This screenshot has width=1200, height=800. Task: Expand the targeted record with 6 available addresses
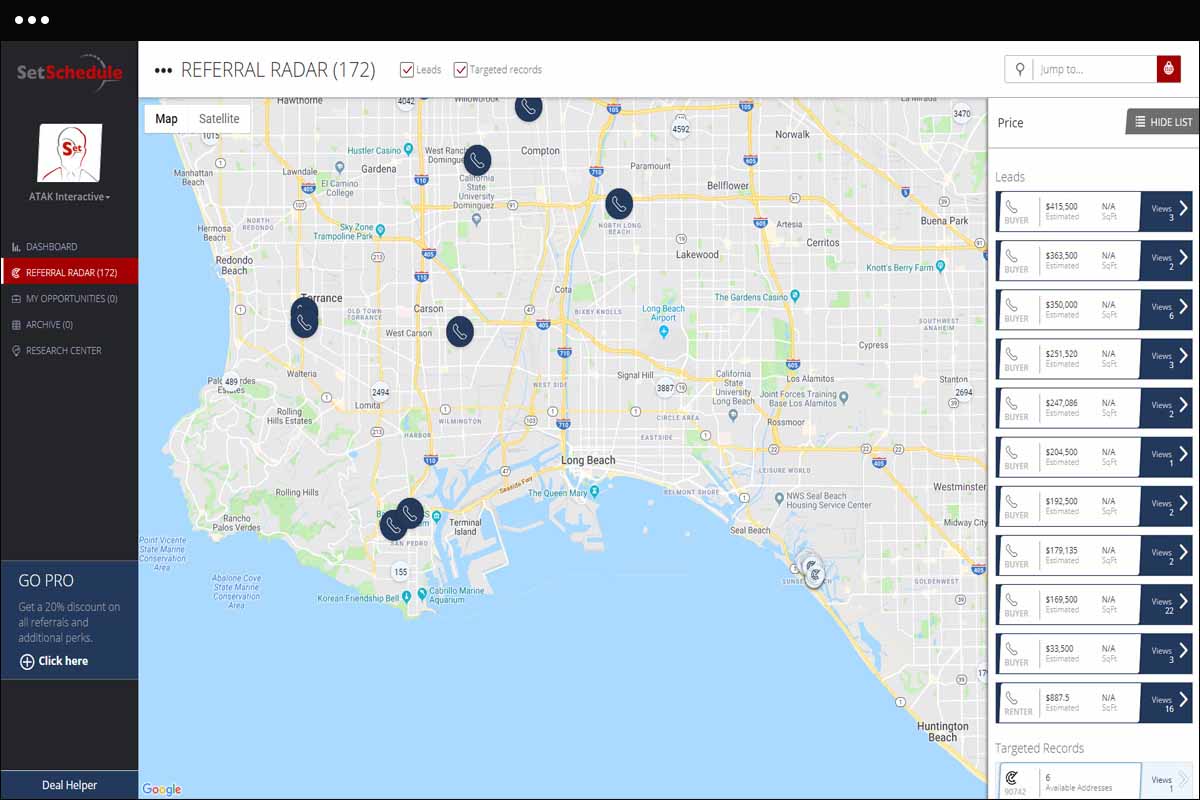coord(1183,779)
